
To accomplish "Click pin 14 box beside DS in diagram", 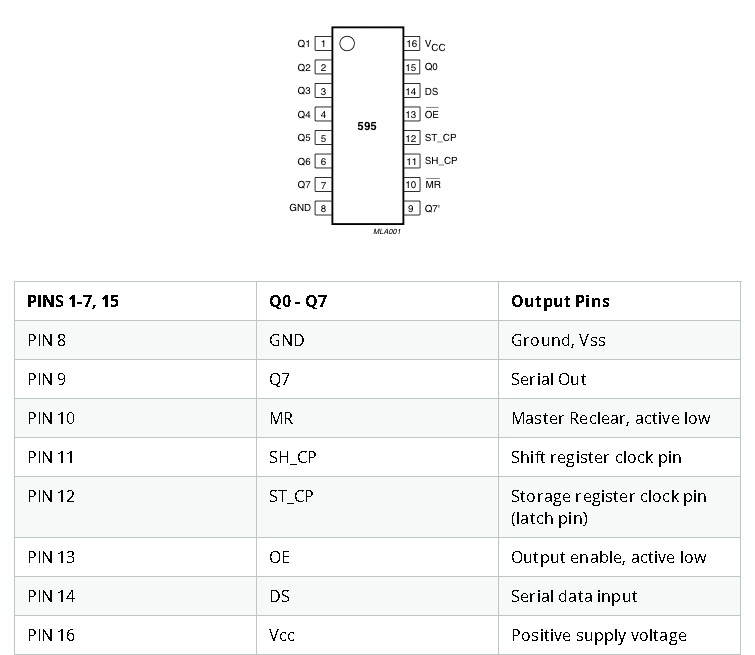I will coord(411,91).
